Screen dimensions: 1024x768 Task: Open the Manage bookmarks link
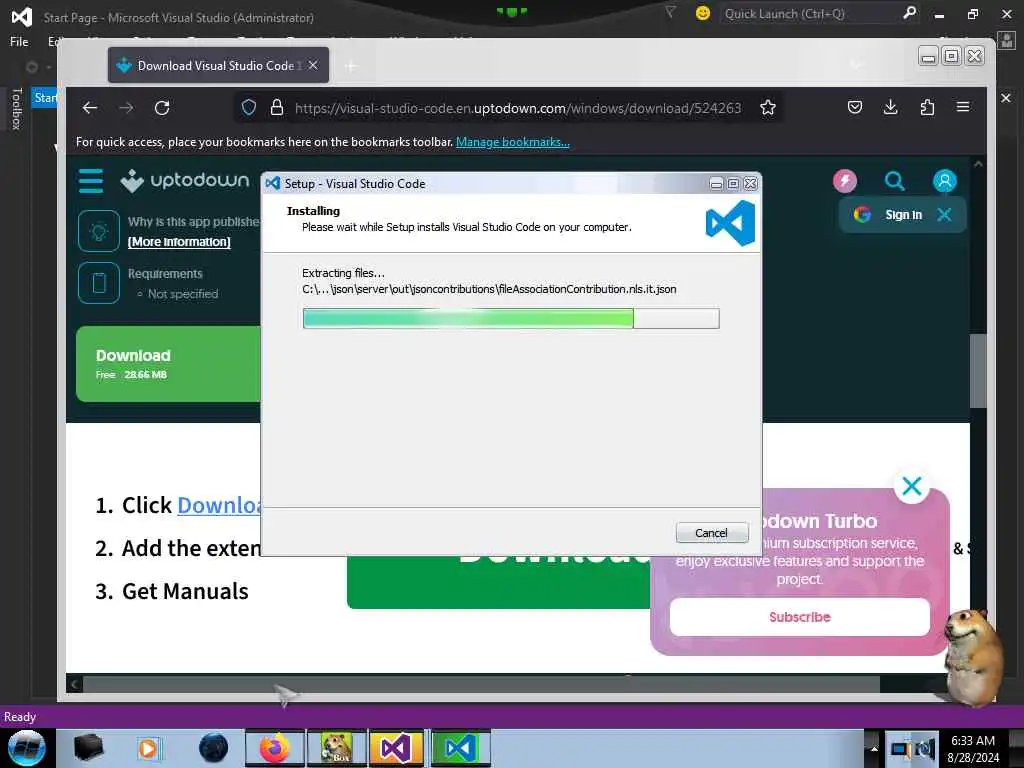point(513,142)
